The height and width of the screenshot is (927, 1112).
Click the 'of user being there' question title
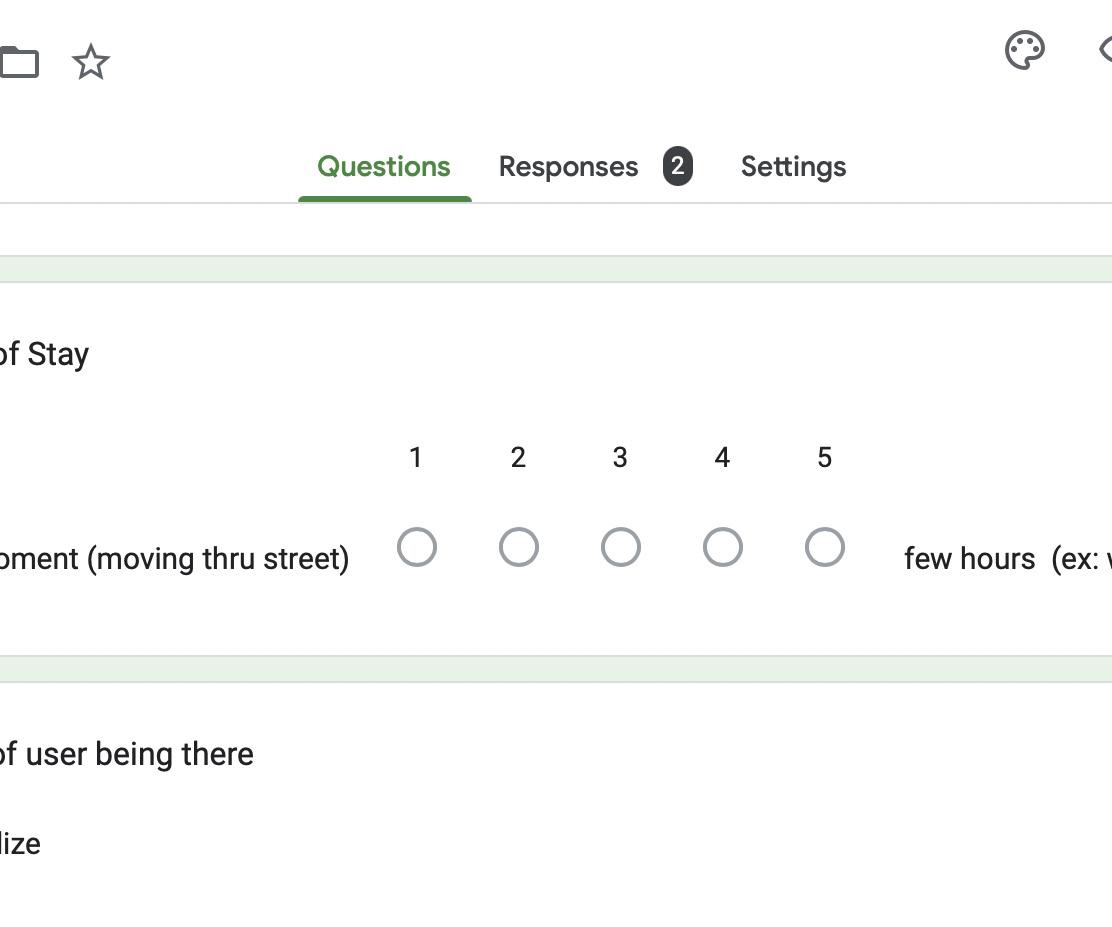[x=126, y=754]
